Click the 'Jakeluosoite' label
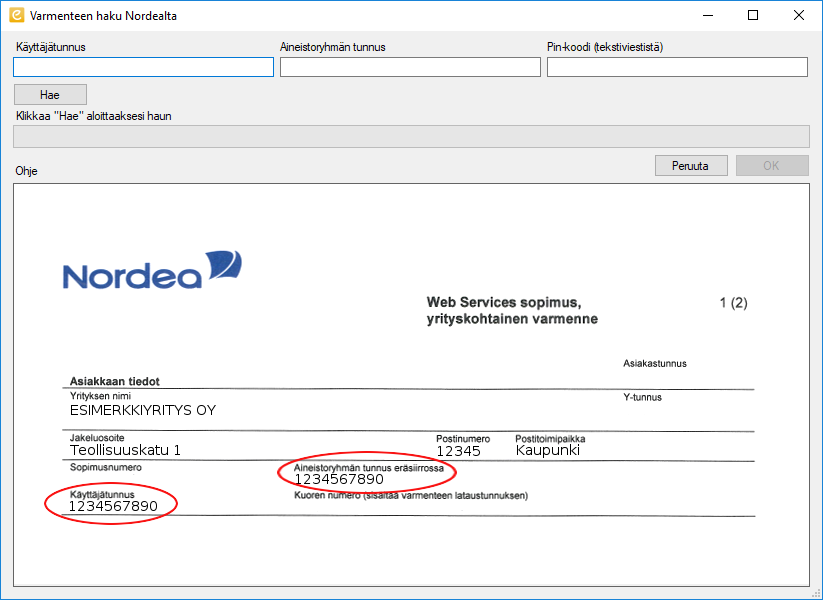 [97, 438]
